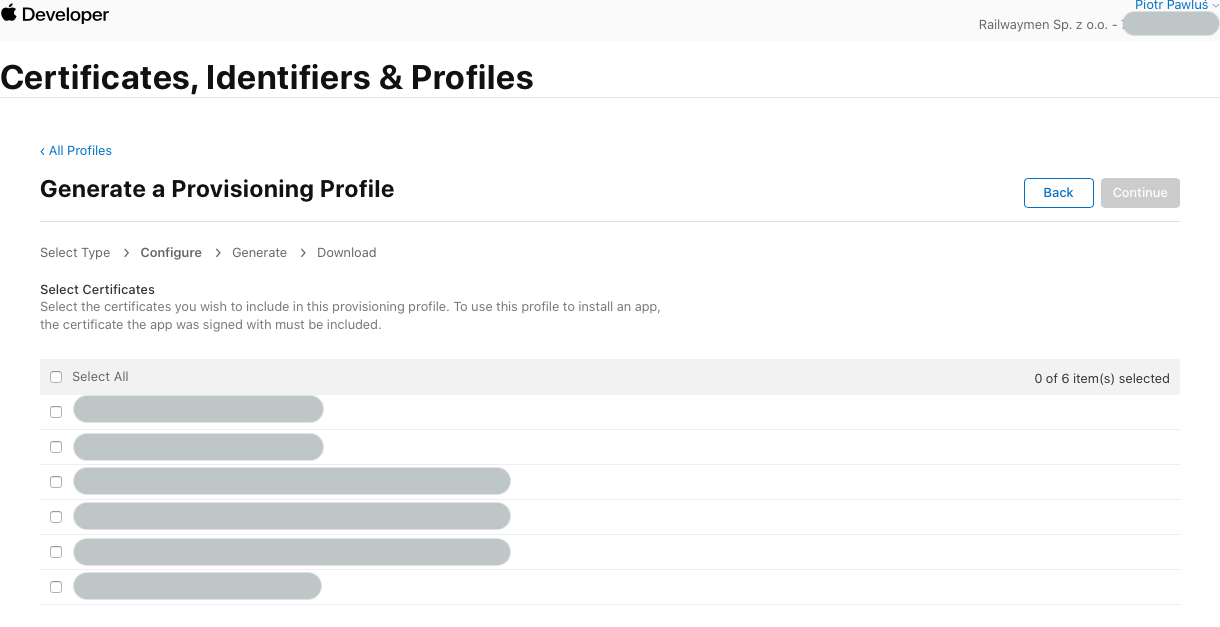Image resolution: width=1220 pixels, height=627 pixels.
Task: Click the Download breadcrumb step
Action: coord(346,253)
